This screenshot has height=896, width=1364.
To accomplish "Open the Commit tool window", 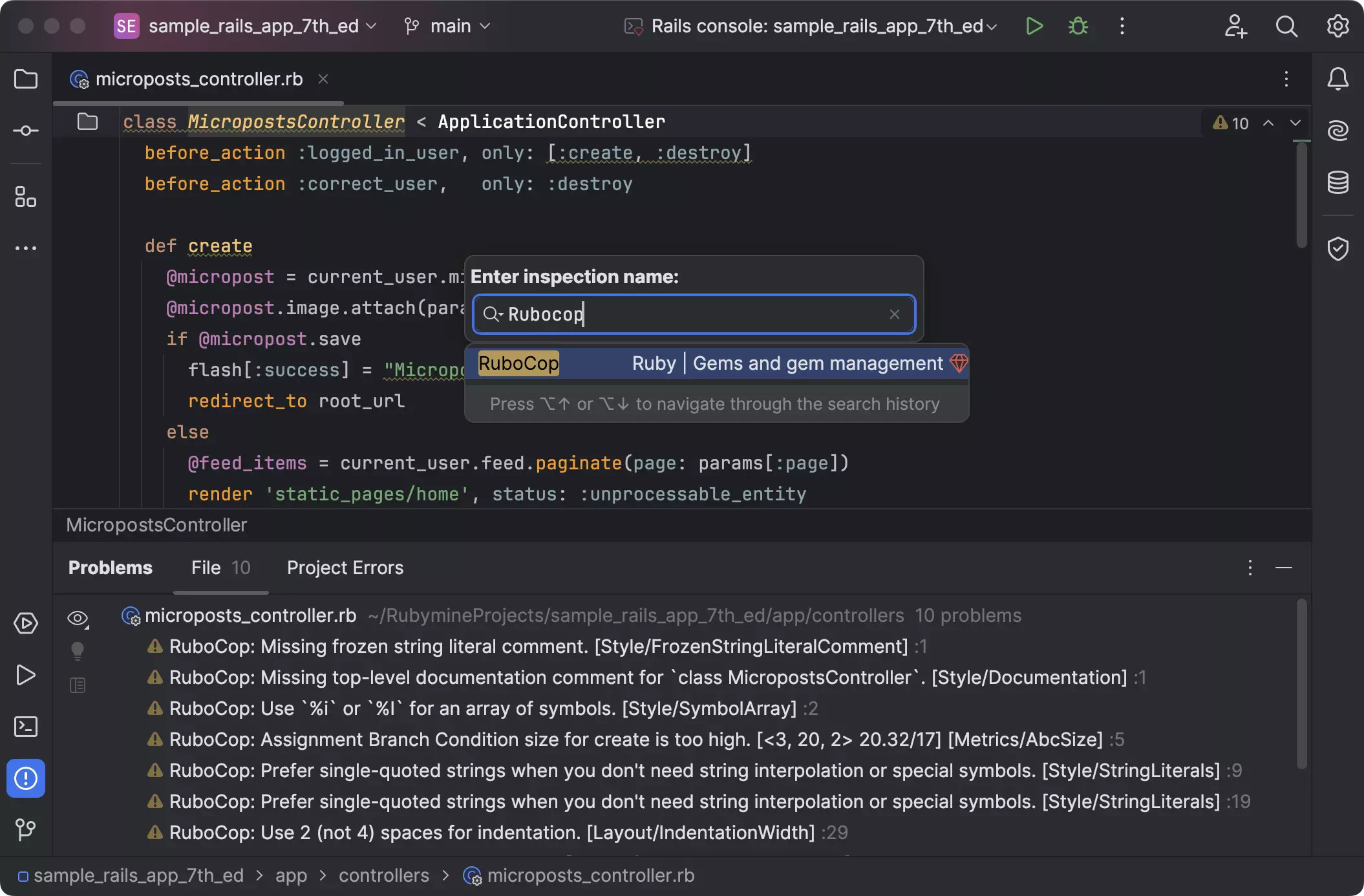I will coord(26,131).
